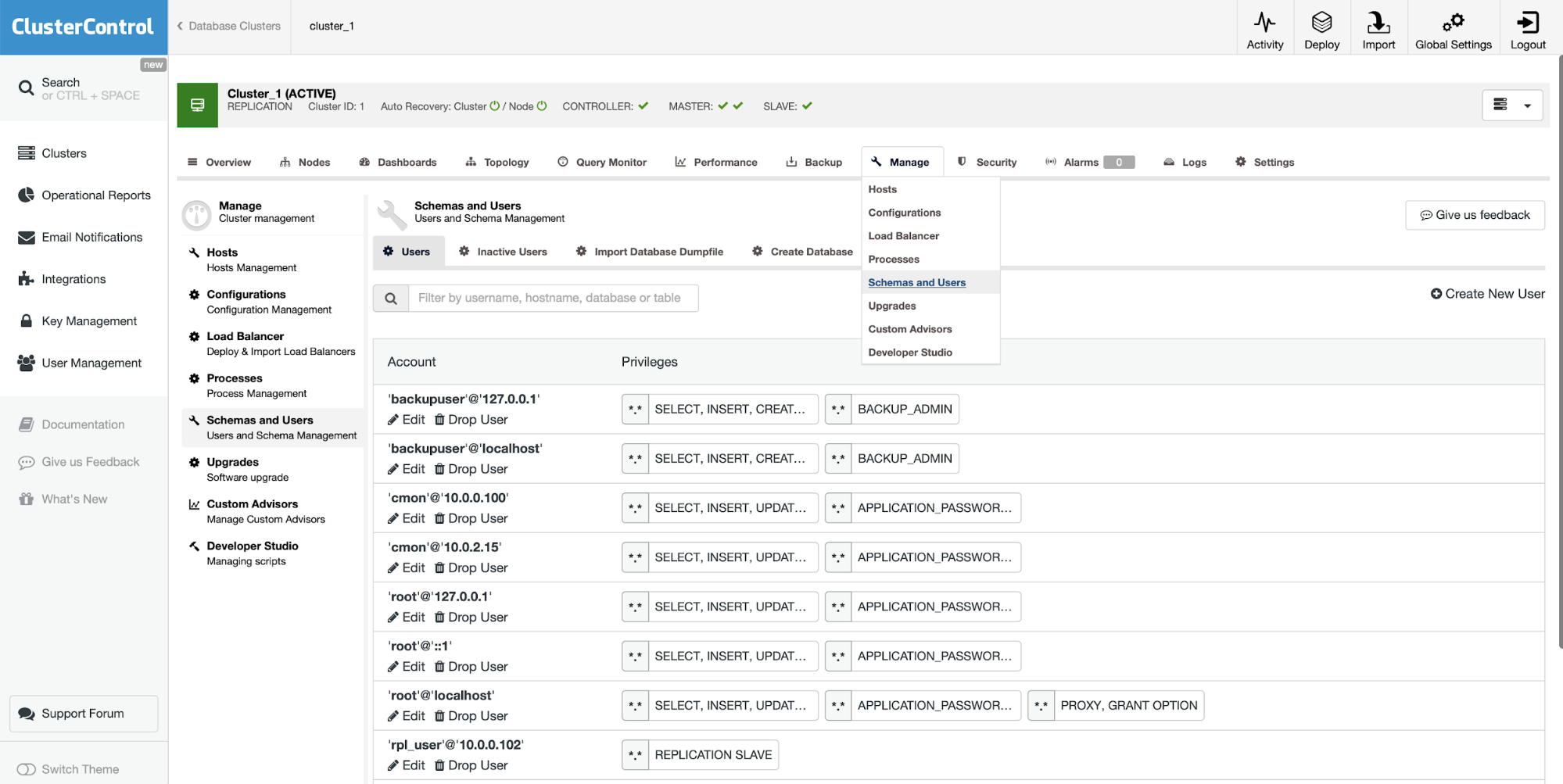
Task: Click Drop User for 'cmon'@'10.0.0.100'
Action: 471,518
